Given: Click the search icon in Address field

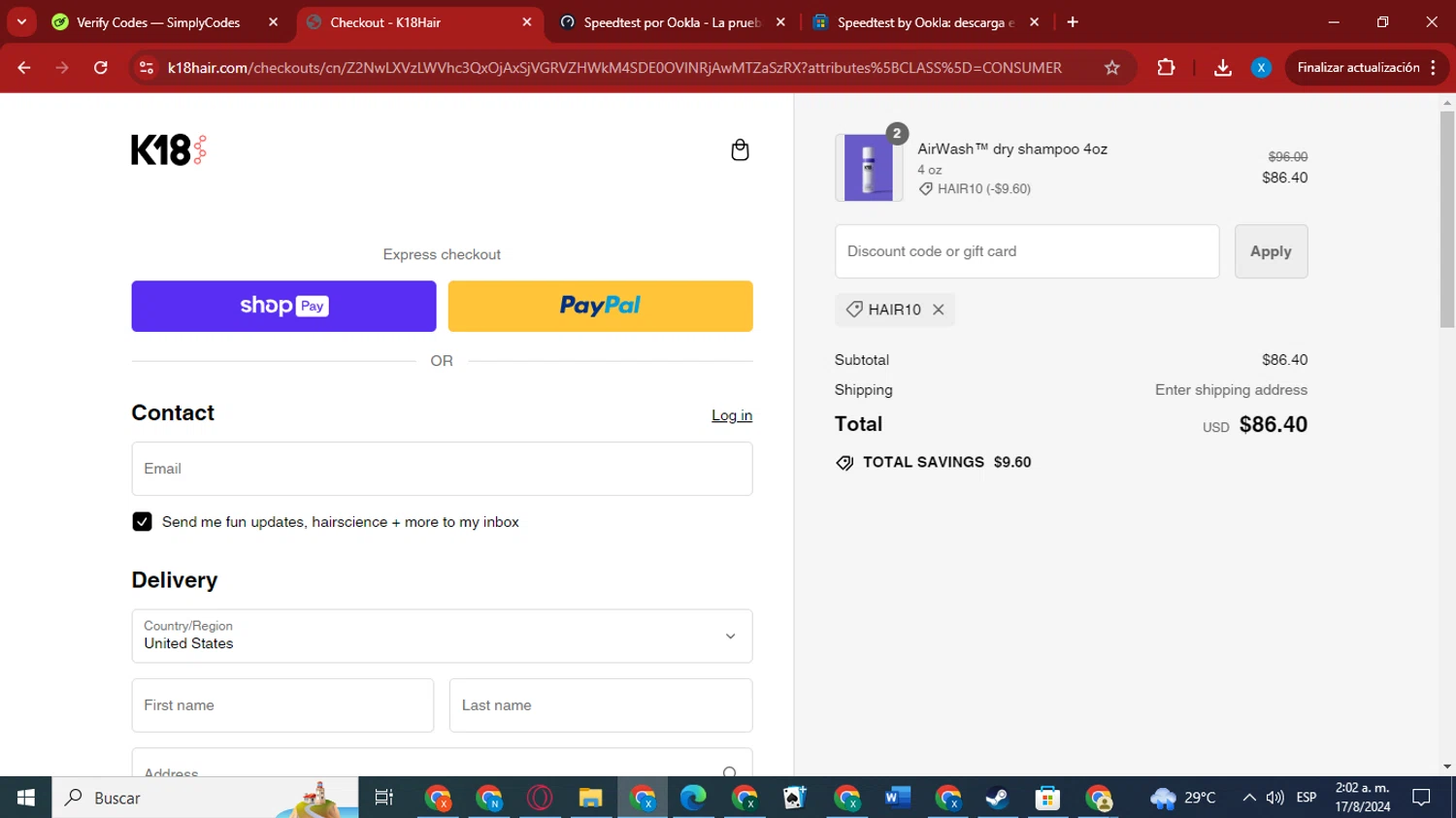Looking at the screenshot, I should click(x=729, y=772).
